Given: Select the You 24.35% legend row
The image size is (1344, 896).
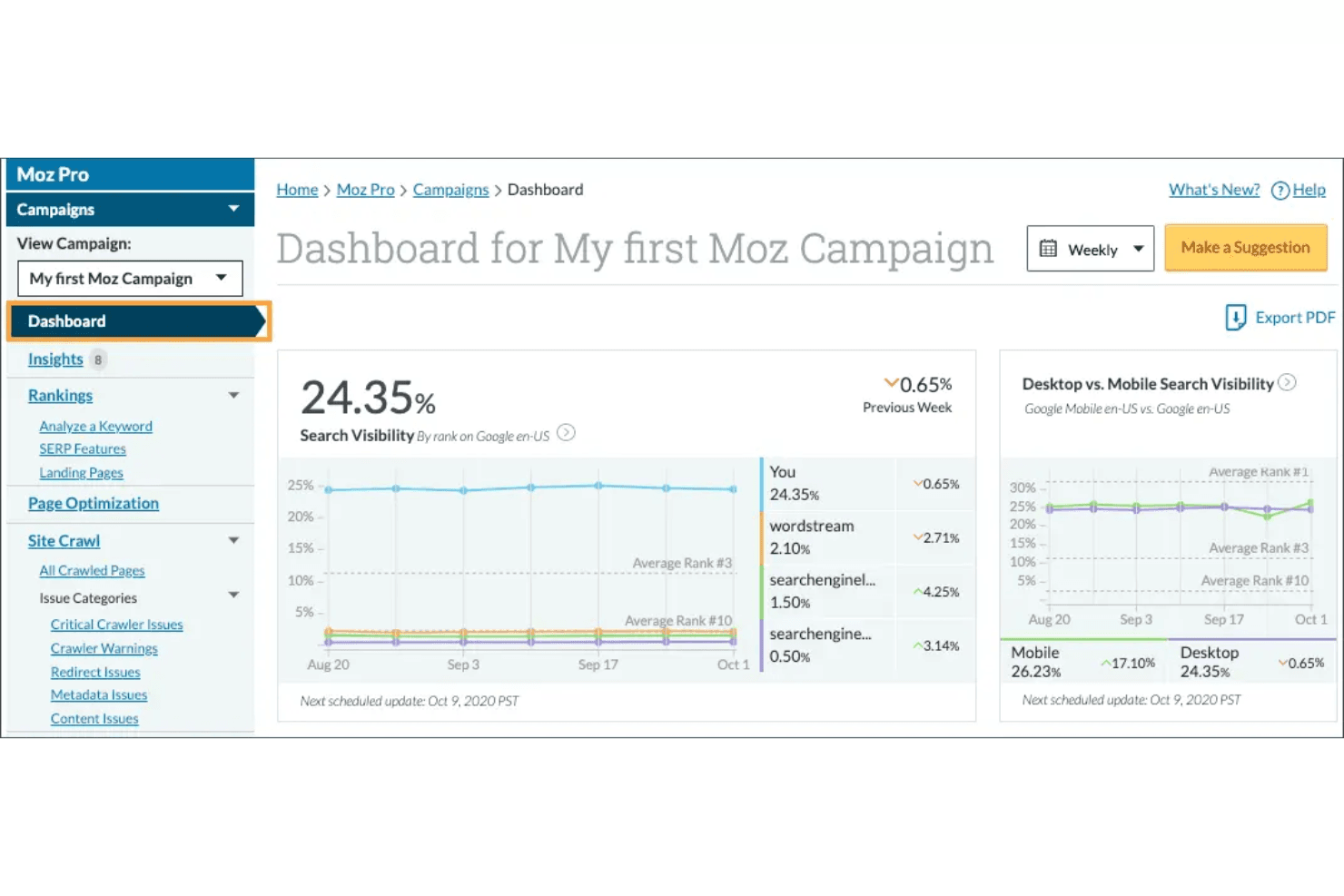Looking at the screenshot, I should click(866, 484).
